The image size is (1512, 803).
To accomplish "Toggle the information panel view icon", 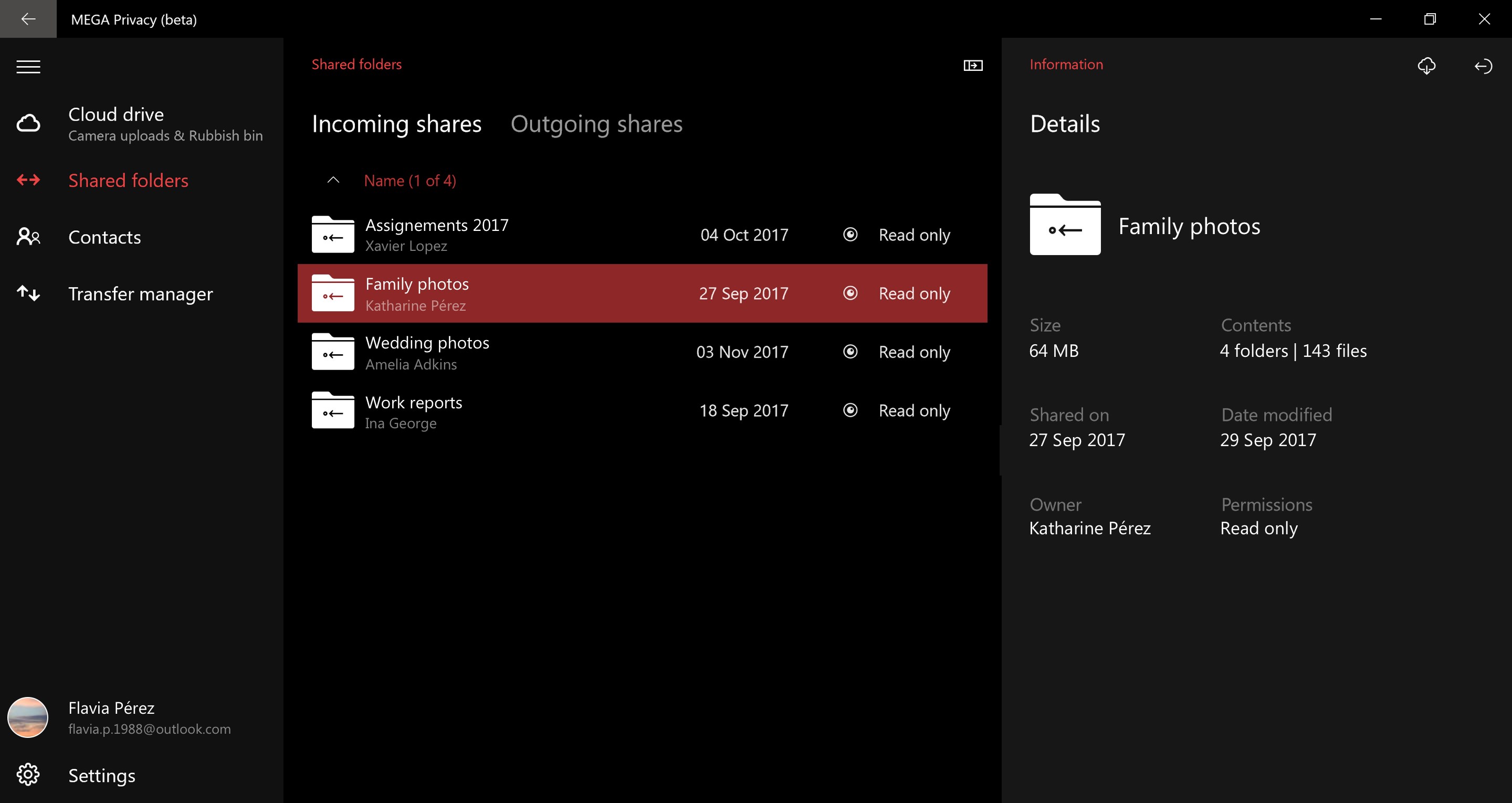I will (x=973, y=66).
